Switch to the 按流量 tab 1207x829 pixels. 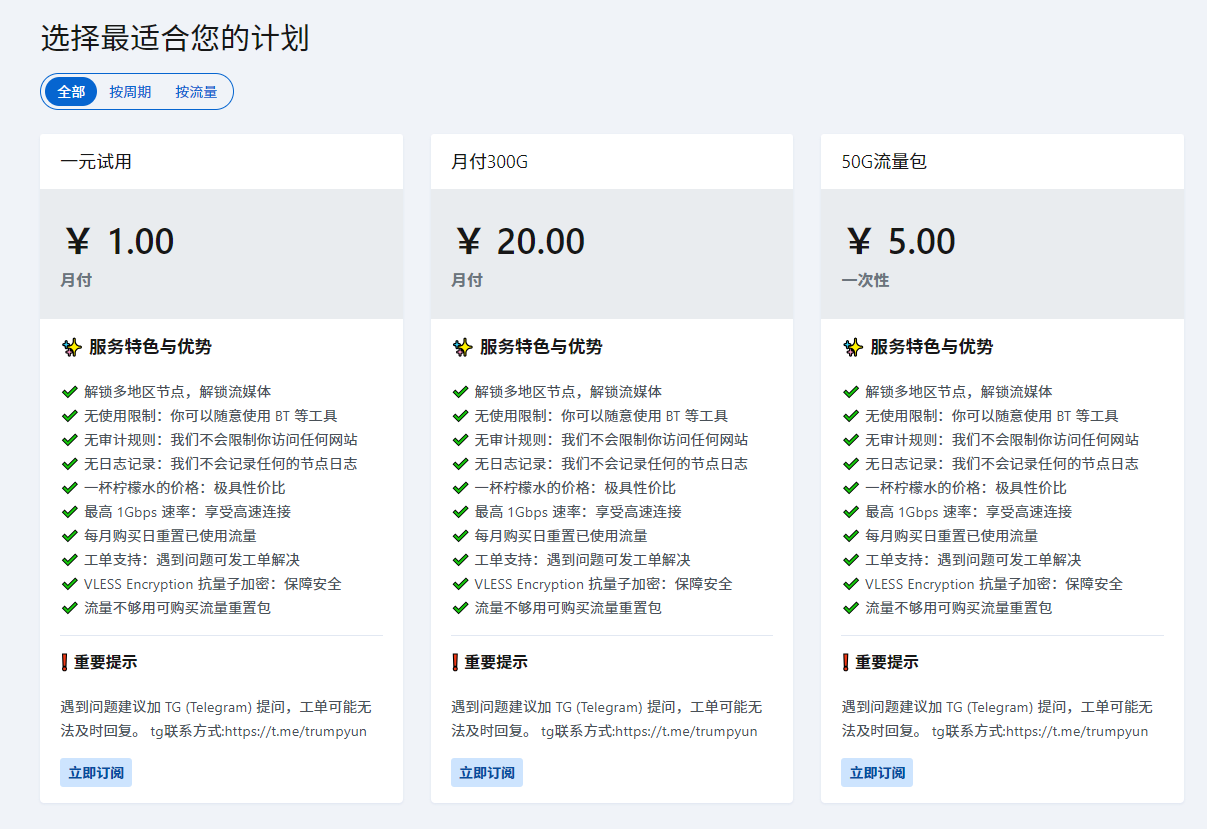click(x=196, y=92)
